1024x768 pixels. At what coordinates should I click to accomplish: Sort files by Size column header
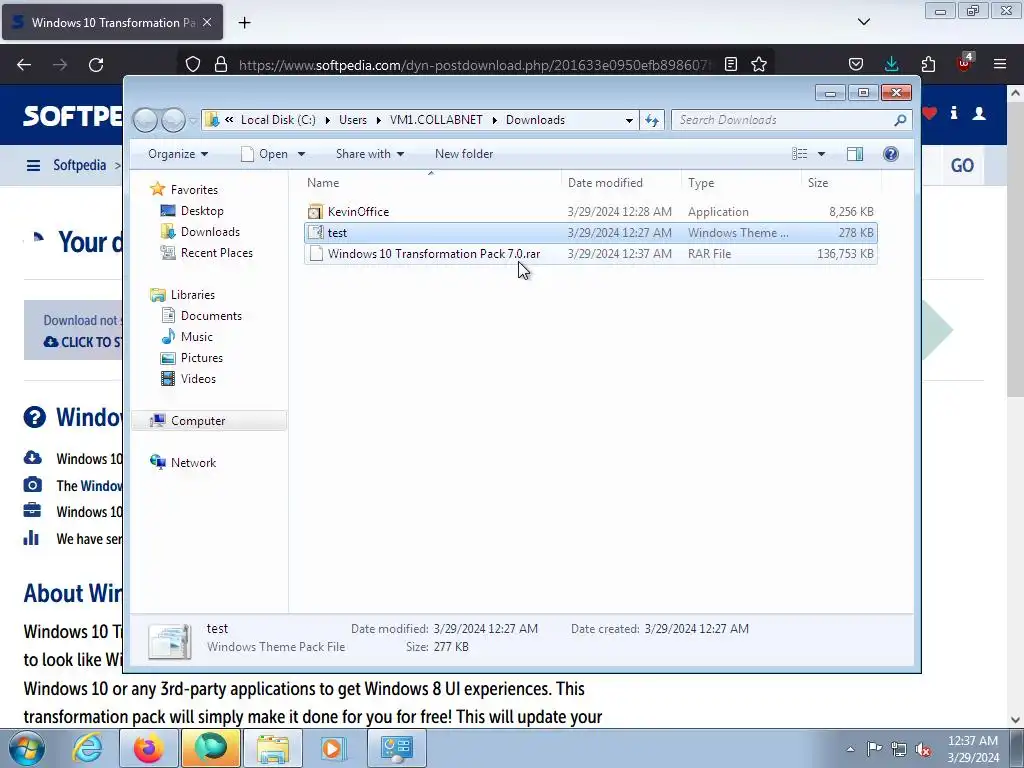tap(841, 183)
